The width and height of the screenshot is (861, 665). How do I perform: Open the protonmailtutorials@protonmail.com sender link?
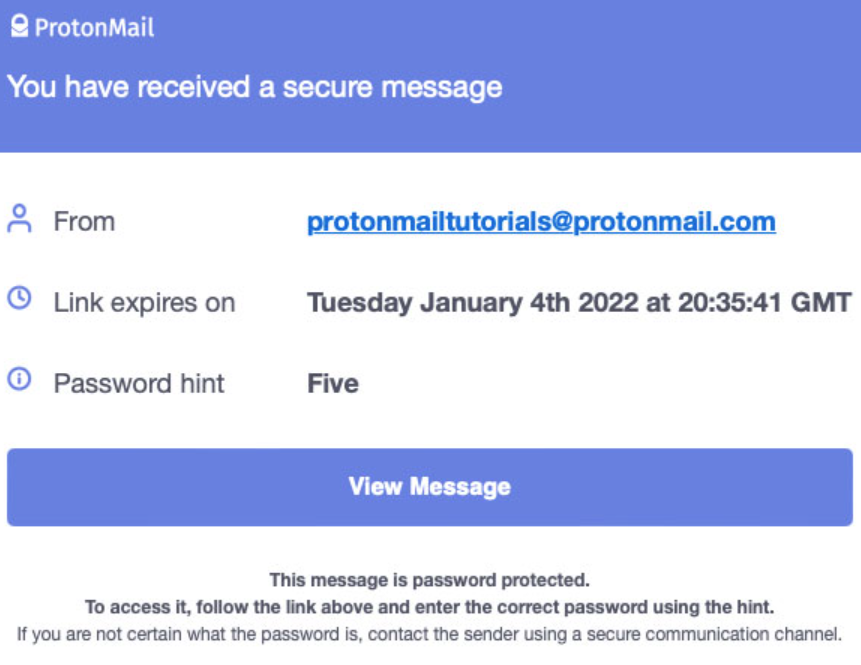pos(541,222)
